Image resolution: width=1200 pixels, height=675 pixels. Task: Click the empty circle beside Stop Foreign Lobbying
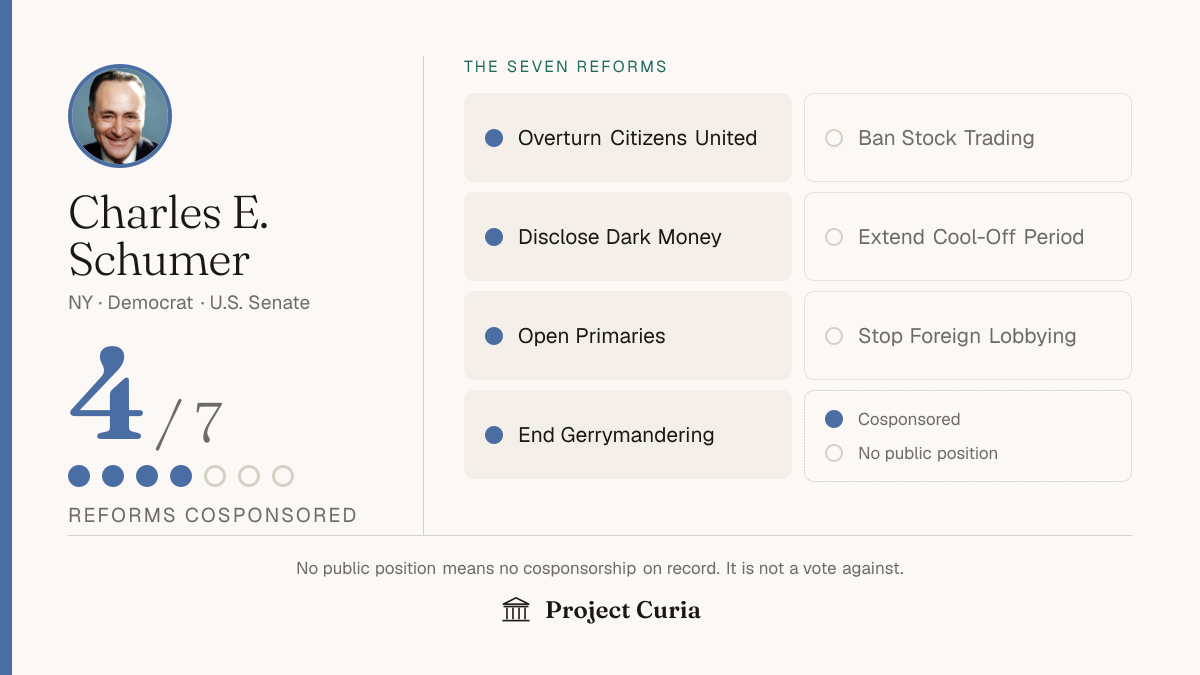[x=834, y=336]
